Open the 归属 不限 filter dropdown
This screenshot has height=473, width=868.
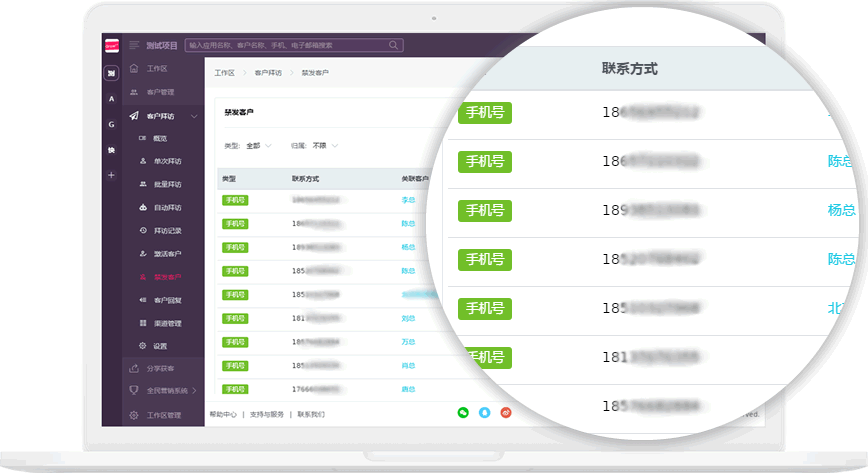click(324, 146)
